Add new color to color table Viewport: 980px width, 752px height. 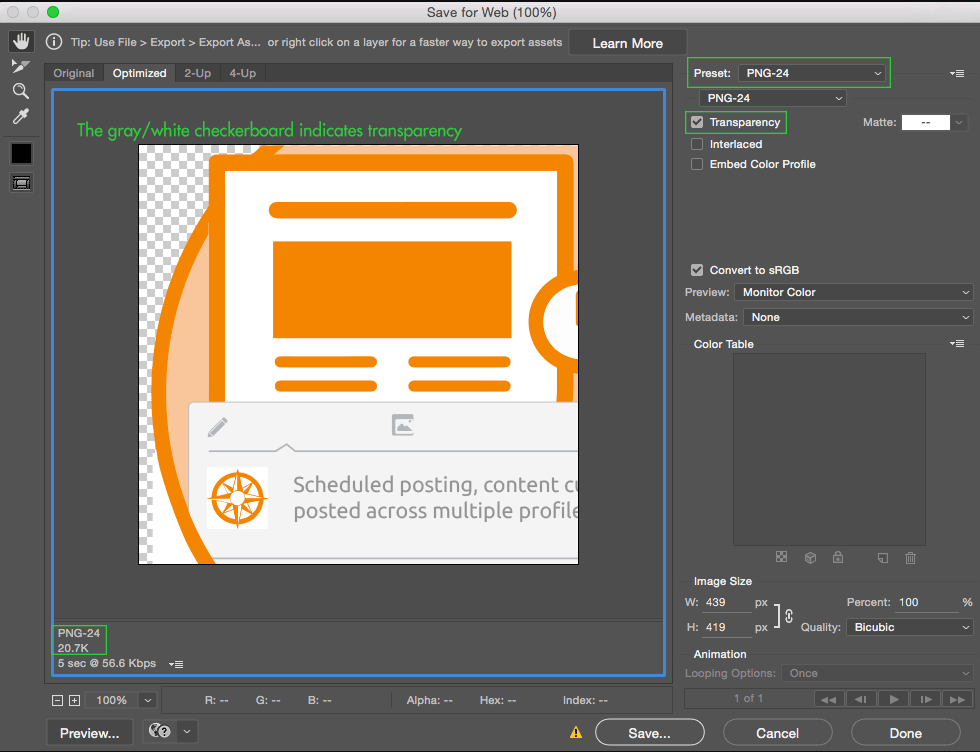(x=882, y=558)
